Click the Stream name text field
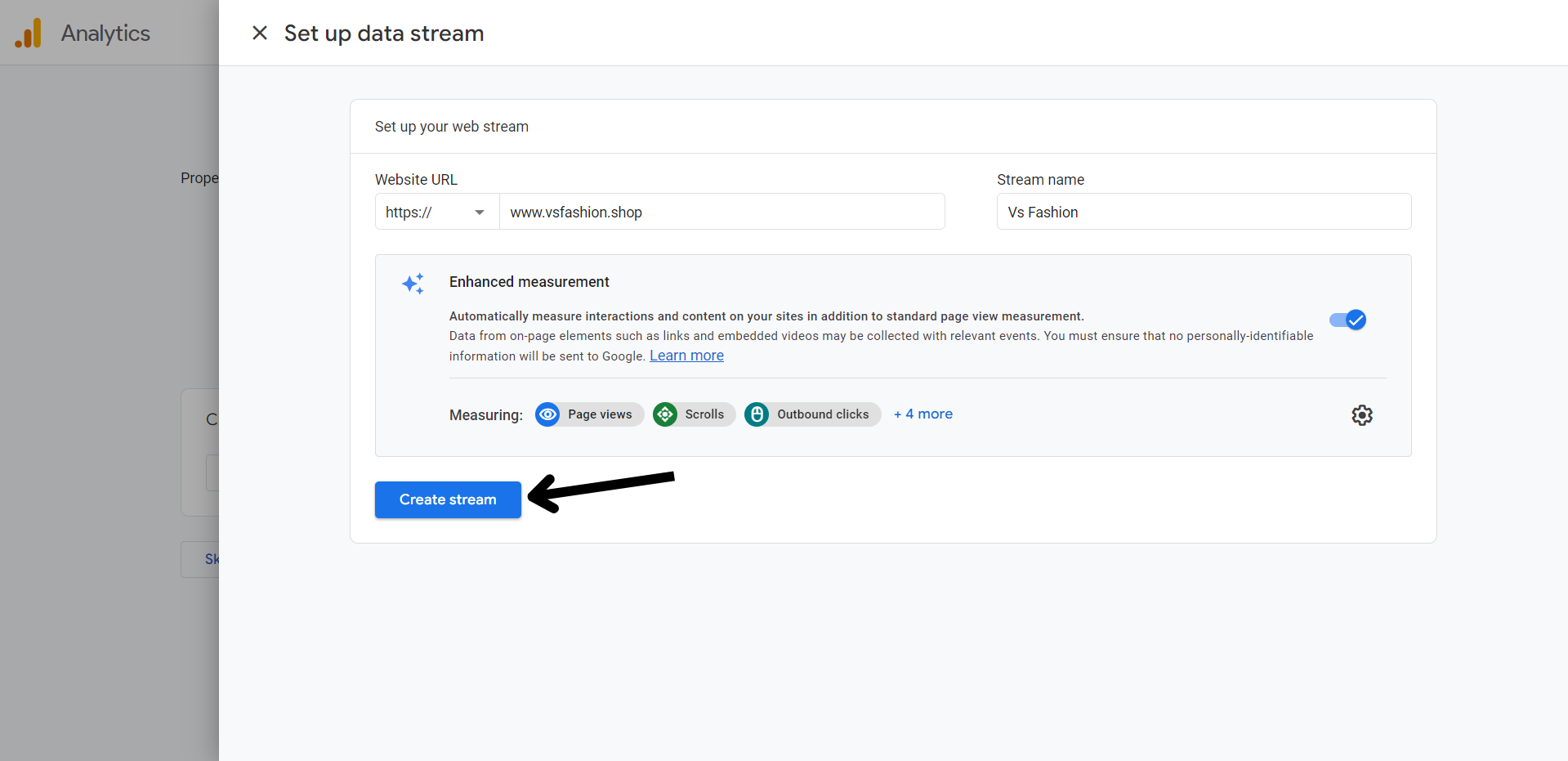Screen dimensions: 1568x761 click(1203, 213)
